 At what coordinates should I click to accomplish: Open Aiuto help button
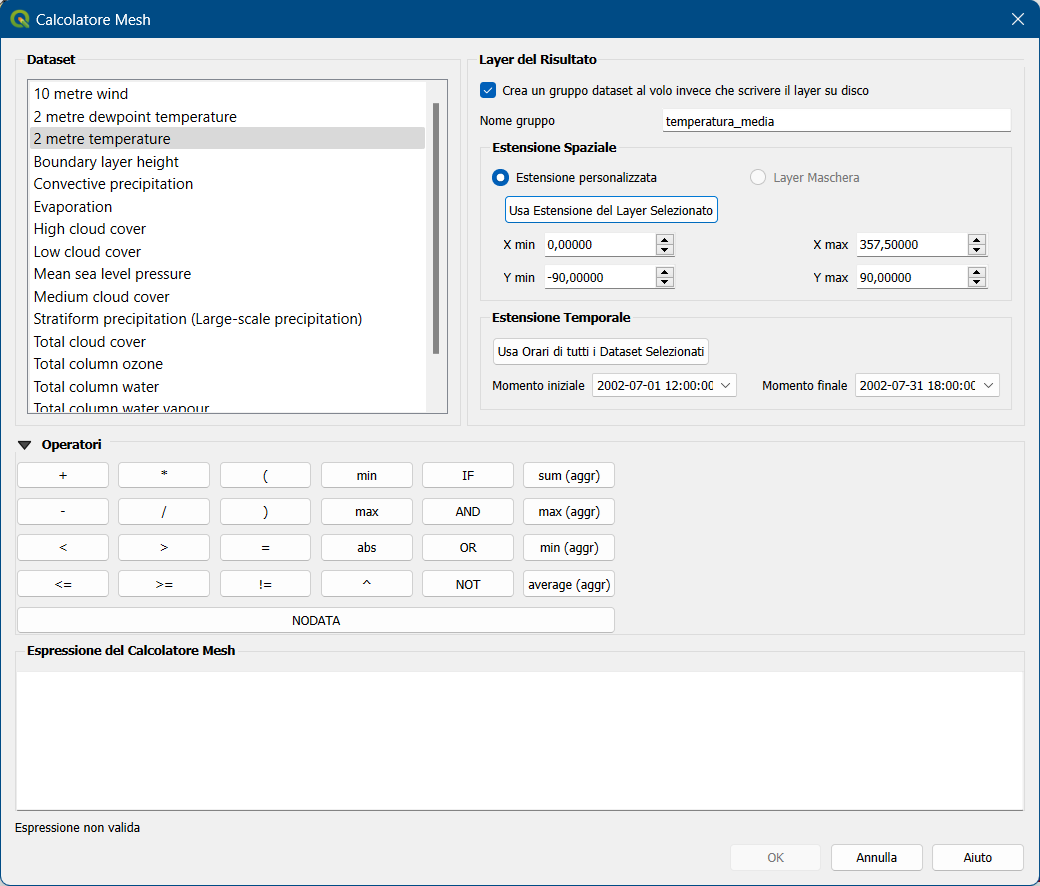(978, 857)
